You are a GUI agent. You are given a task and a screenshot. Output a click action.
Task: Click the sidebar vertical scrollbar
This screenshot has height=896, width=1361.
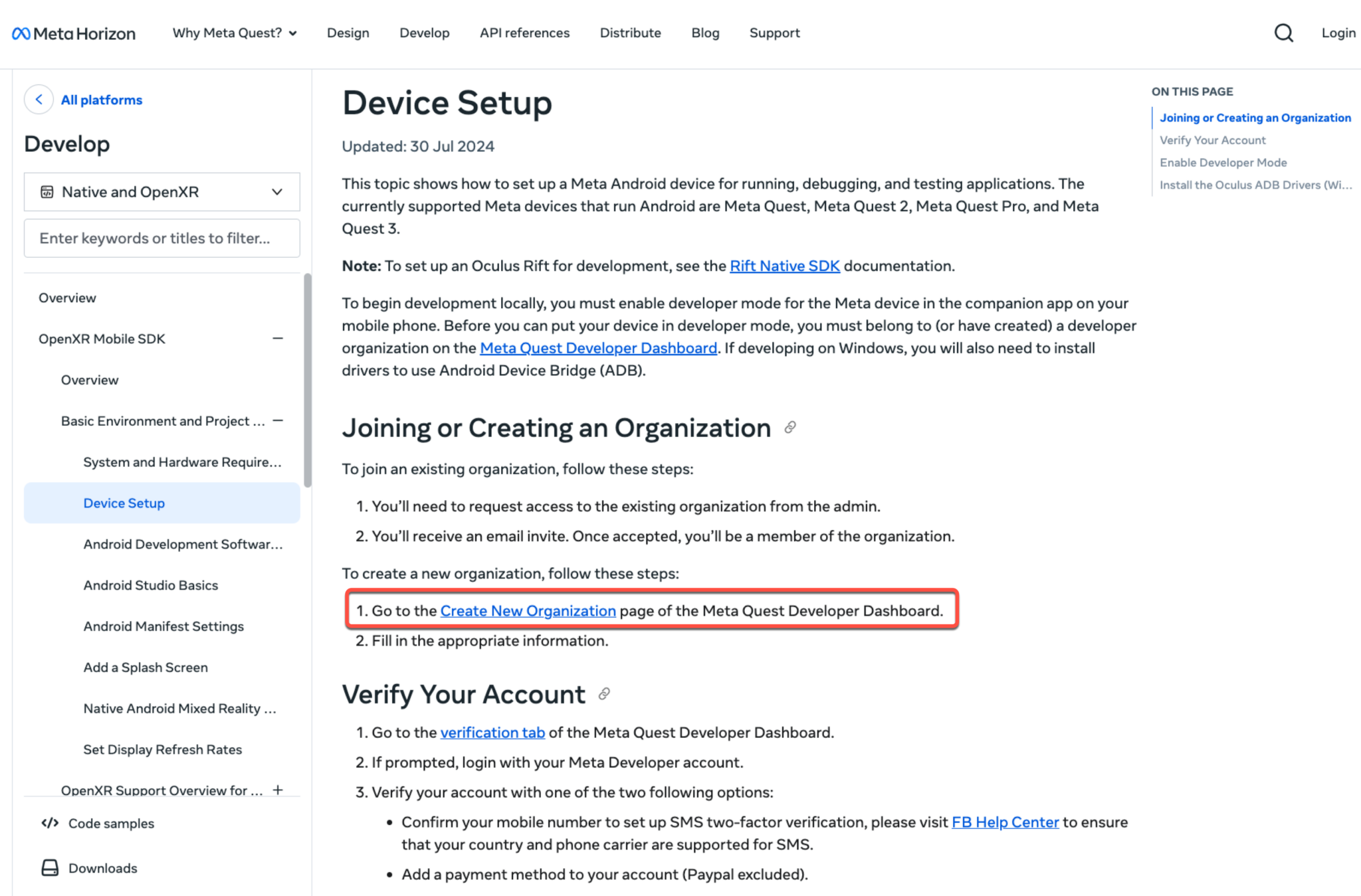(x=307, y=380)
